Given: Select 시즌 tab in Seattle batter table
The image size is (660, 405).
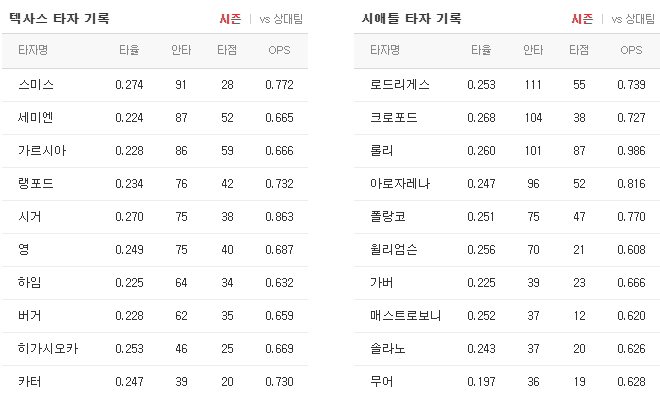Looking at the screenshot, I should [582, 19].
